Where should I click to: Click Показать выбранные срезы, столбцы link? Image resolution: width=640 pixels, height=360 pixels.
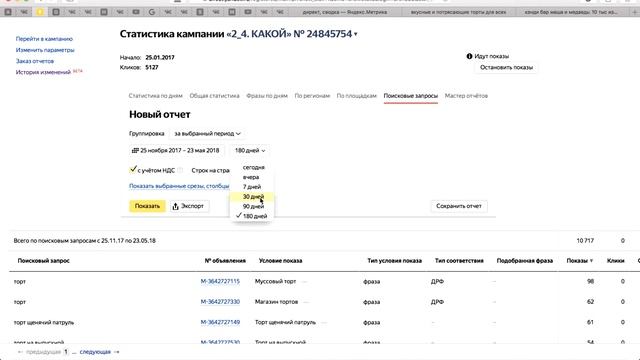coord(179,186)
